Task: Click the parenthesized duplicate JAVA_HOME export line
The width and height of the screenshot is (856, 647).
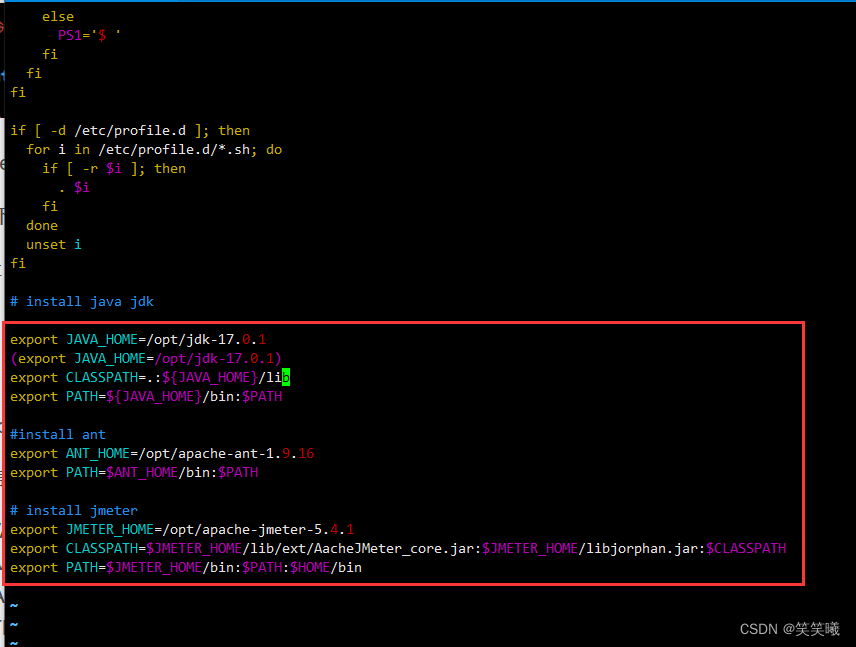Action: (x=145, y=358)
